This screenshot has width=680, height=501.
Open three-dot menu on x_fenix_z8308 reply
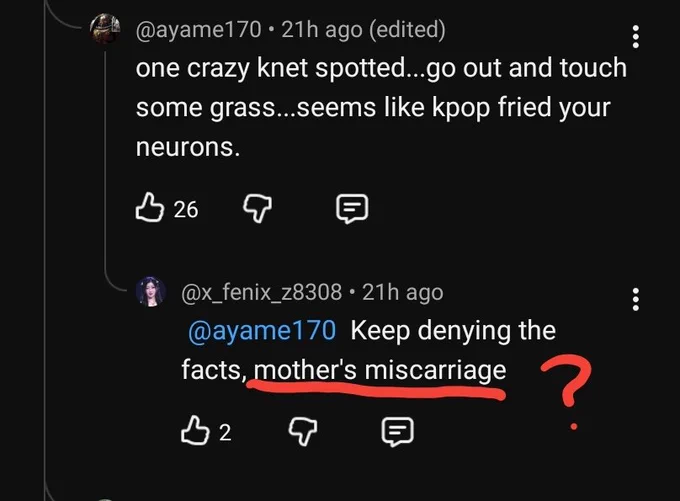(x=635, y=299)
